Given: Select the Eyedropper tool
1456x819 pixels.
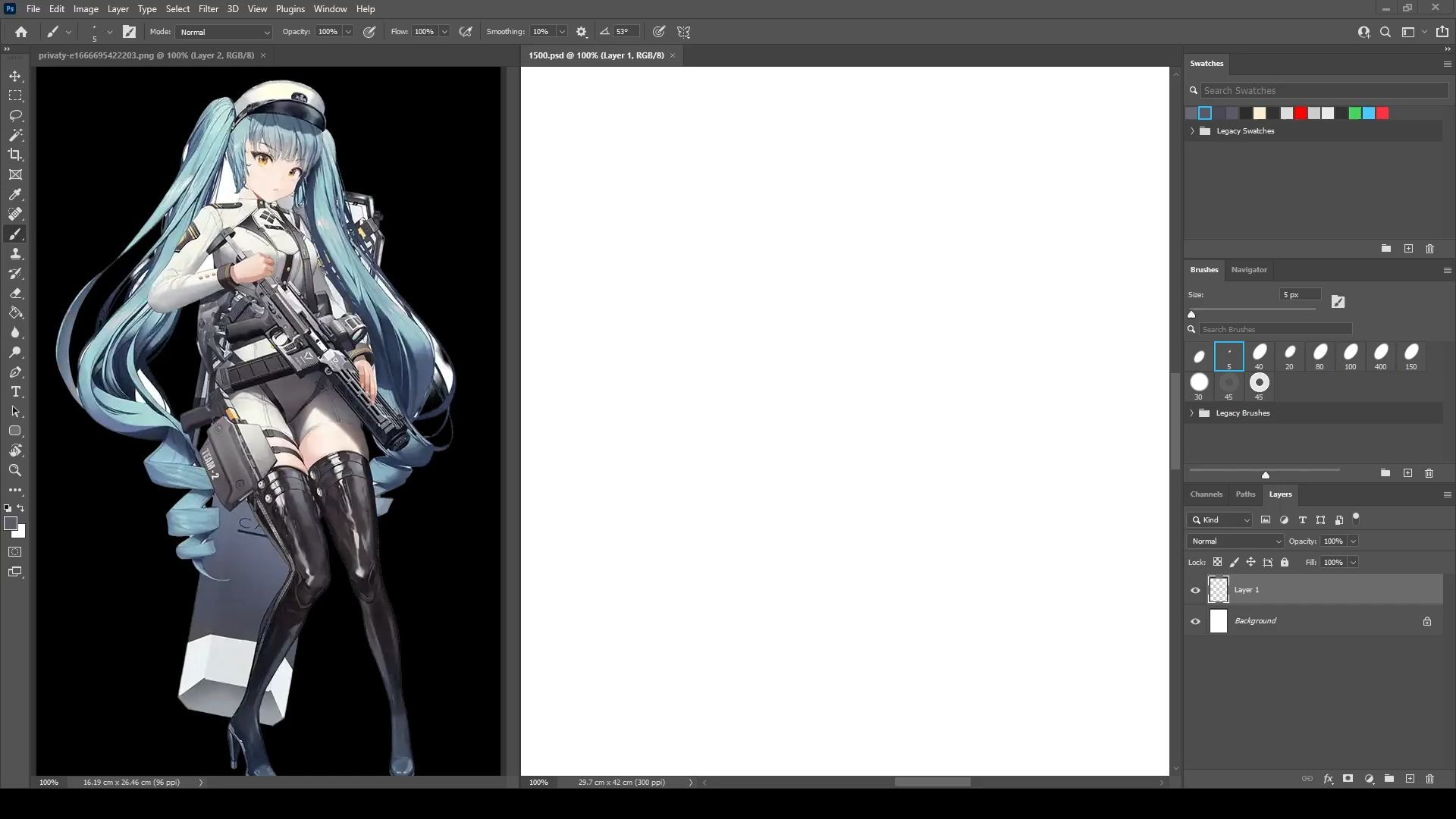Looking at the screenshot, I should [x=15, y=194].
